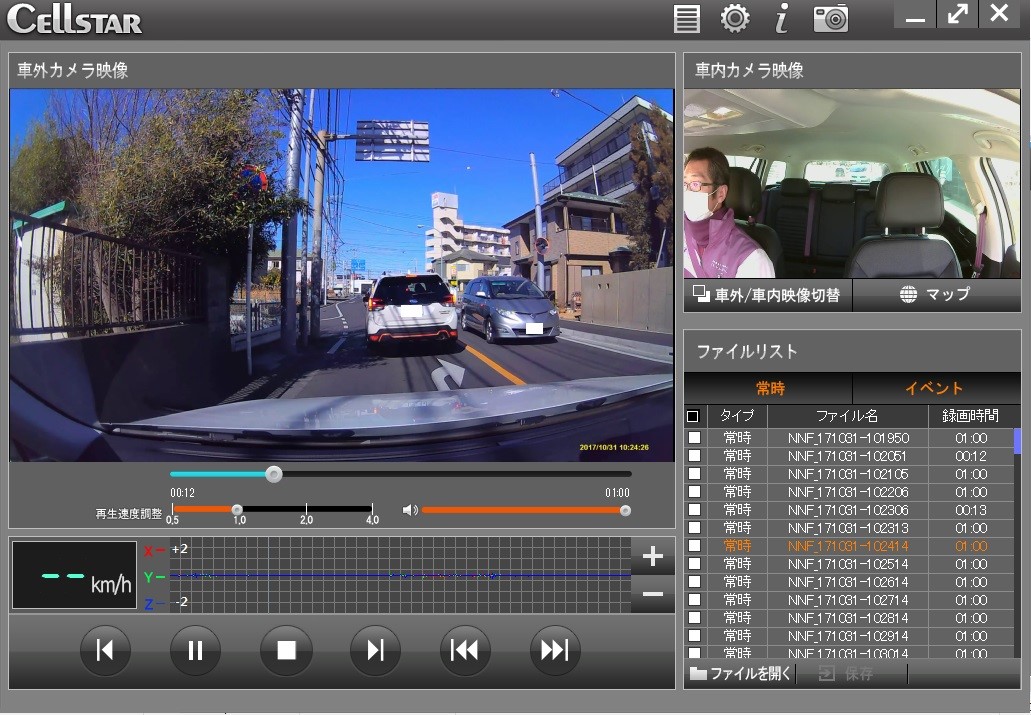Step forward to next frame
1031x715 pixels.
click(x=375, y=650)
